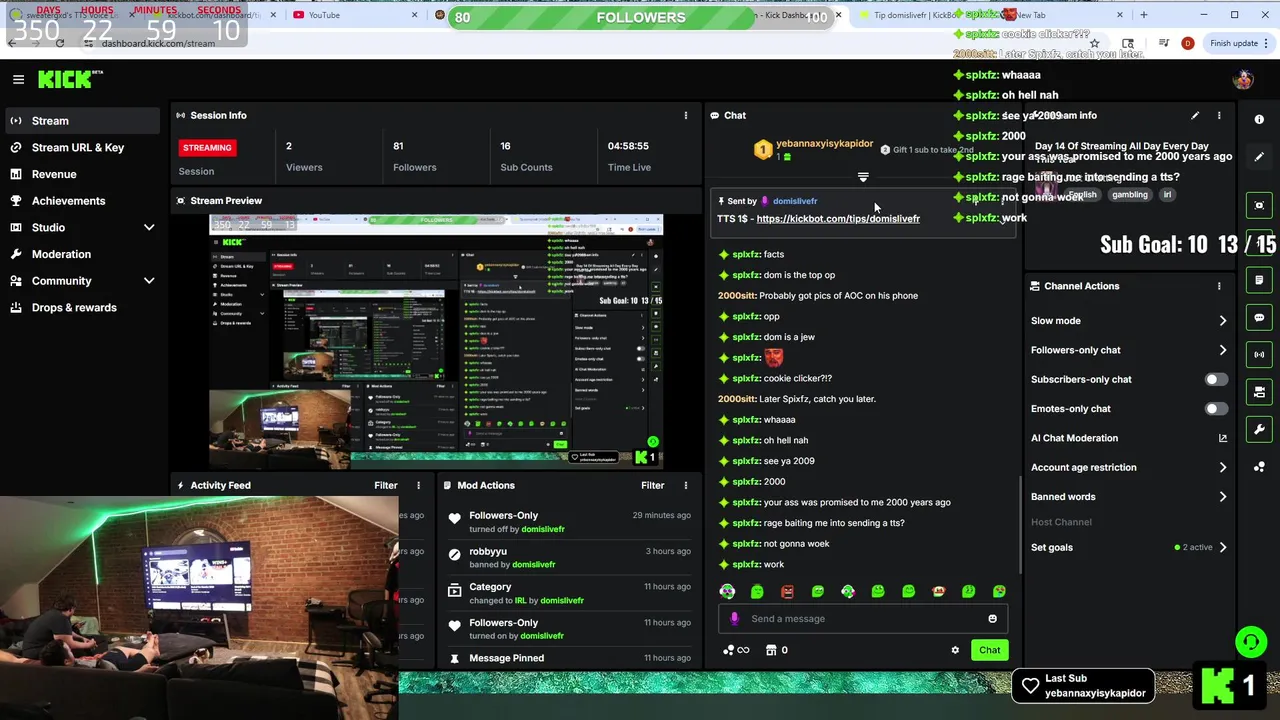Toggle Emotes-only chat switch
Image resolution: width=1280 pixels, height=720 pixels.
[1216, 408]
